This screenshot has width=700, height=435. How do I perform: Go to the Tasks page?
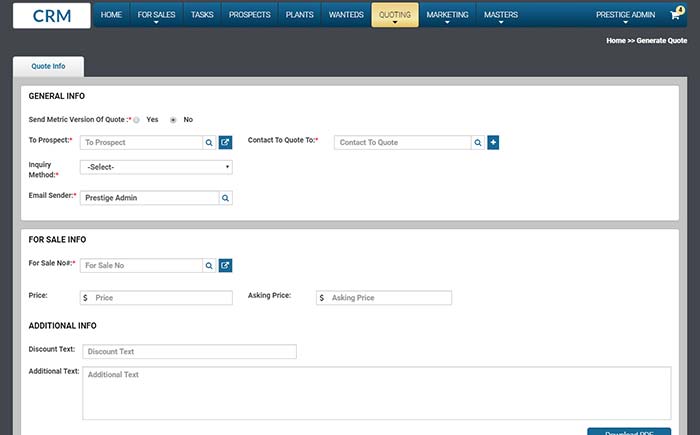202,16
